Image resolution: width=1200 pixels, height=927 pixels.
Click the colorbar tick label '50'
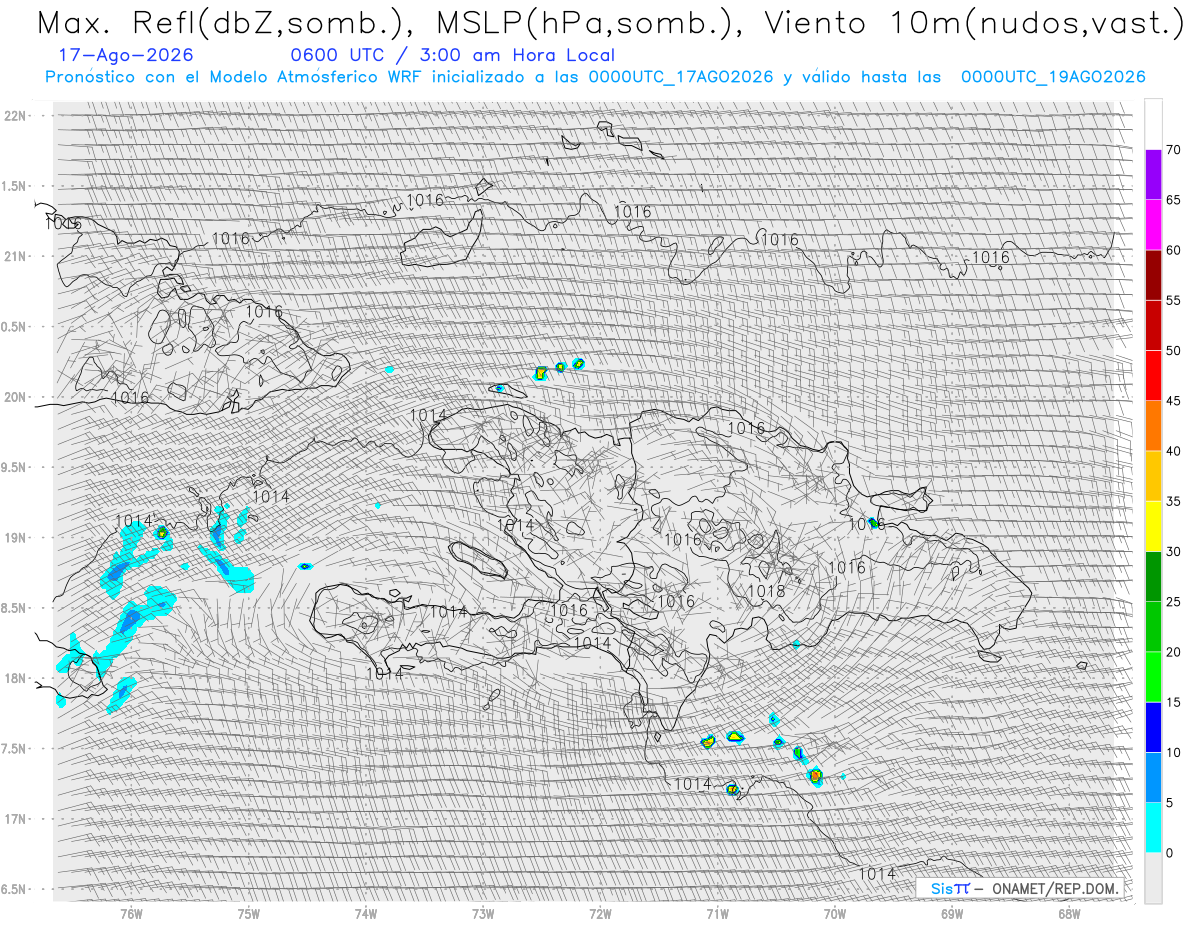pos(1173,351)
